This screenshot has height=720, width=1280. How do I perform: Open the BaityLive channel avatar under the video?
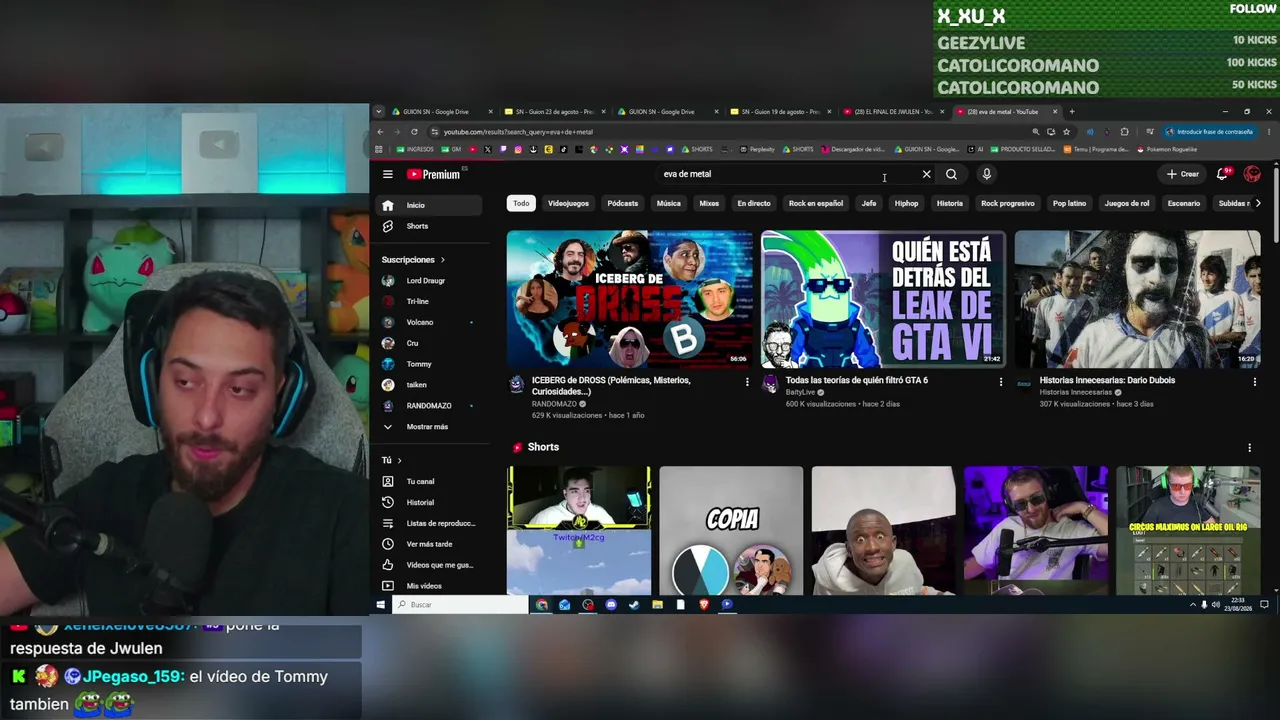(x=770, y=384)
